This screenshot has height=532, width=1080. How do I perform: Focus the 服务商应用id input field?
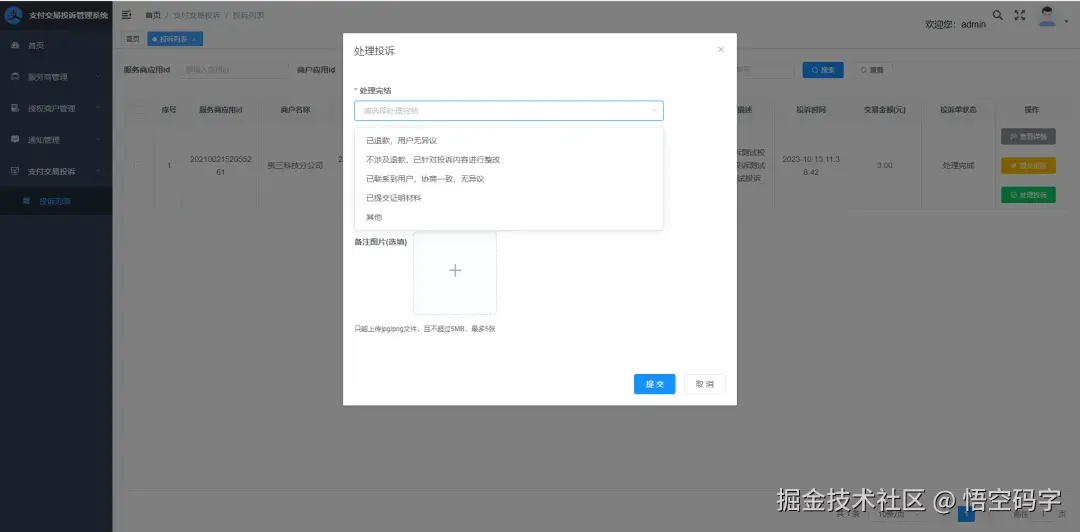tap(233, 70)
